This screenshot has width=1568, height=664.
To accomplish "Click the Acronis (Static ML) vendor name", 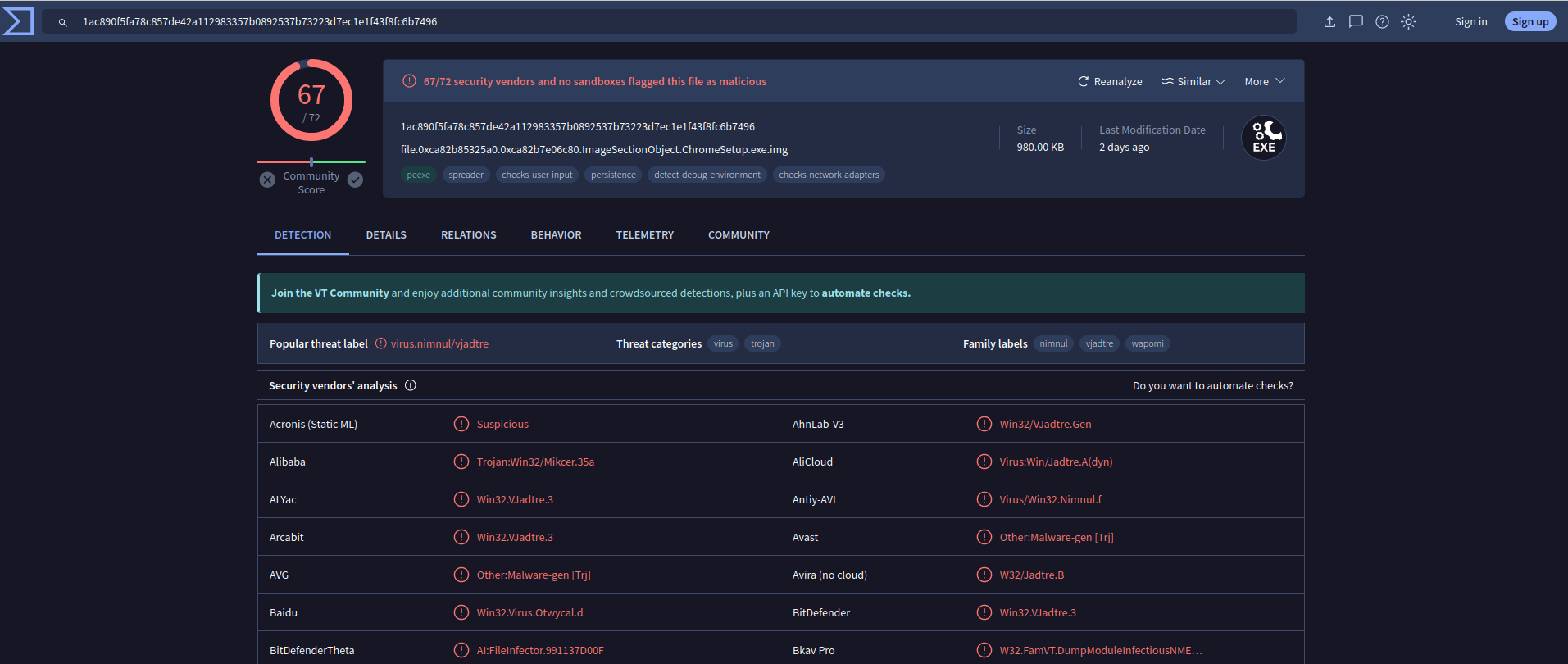I will point(313,425).
